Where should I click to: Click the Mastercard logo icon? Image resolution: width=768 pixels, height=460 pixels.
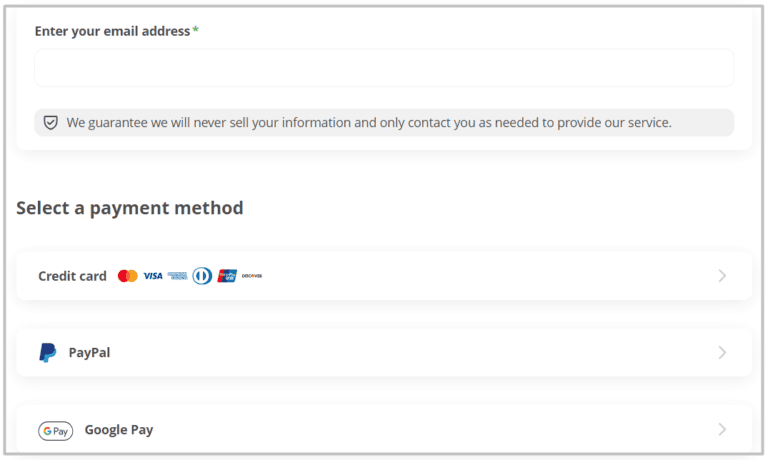127,276
